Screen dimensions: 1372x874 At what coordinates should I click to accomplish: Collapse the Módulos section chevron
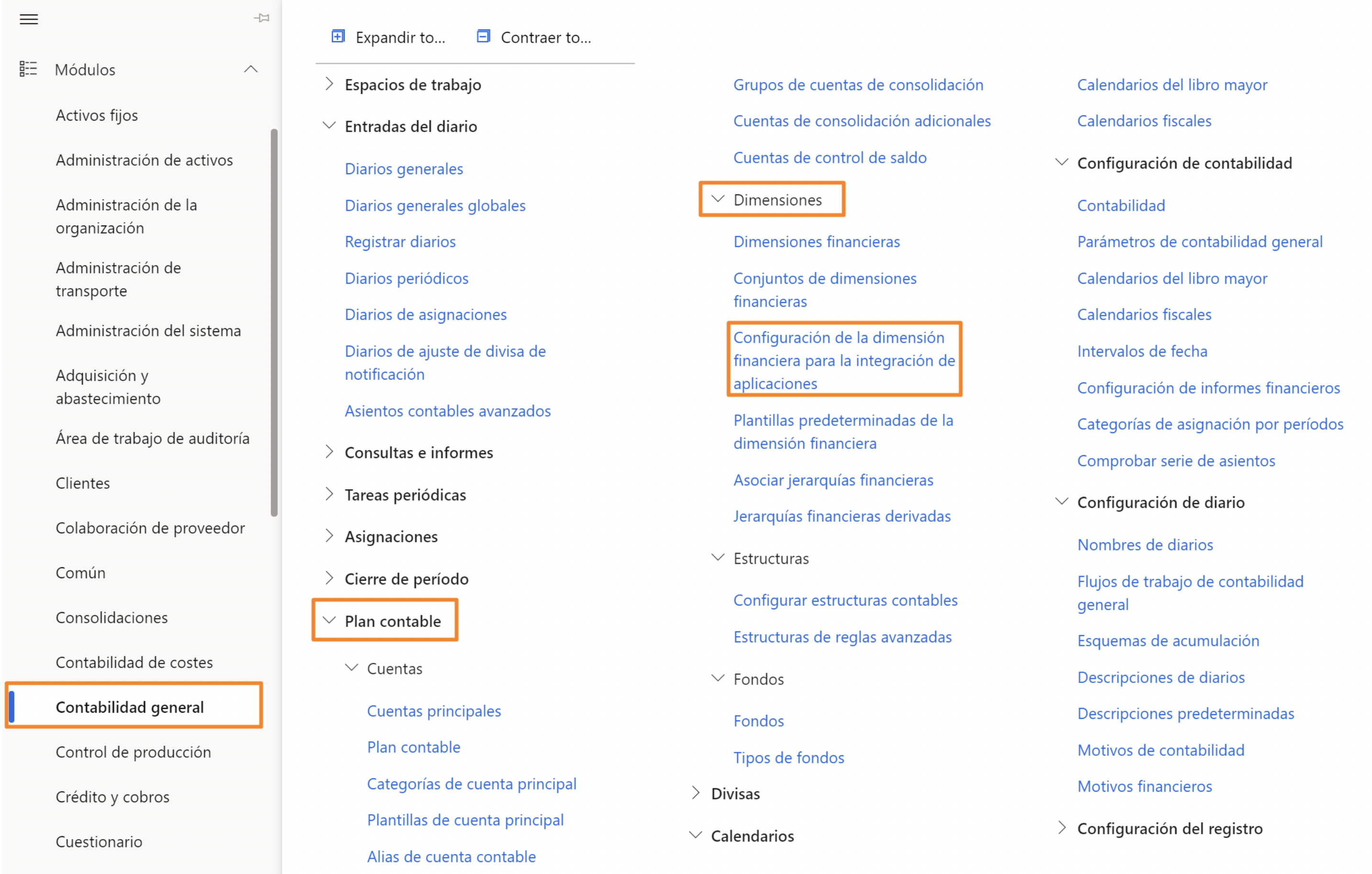point(251,69)
